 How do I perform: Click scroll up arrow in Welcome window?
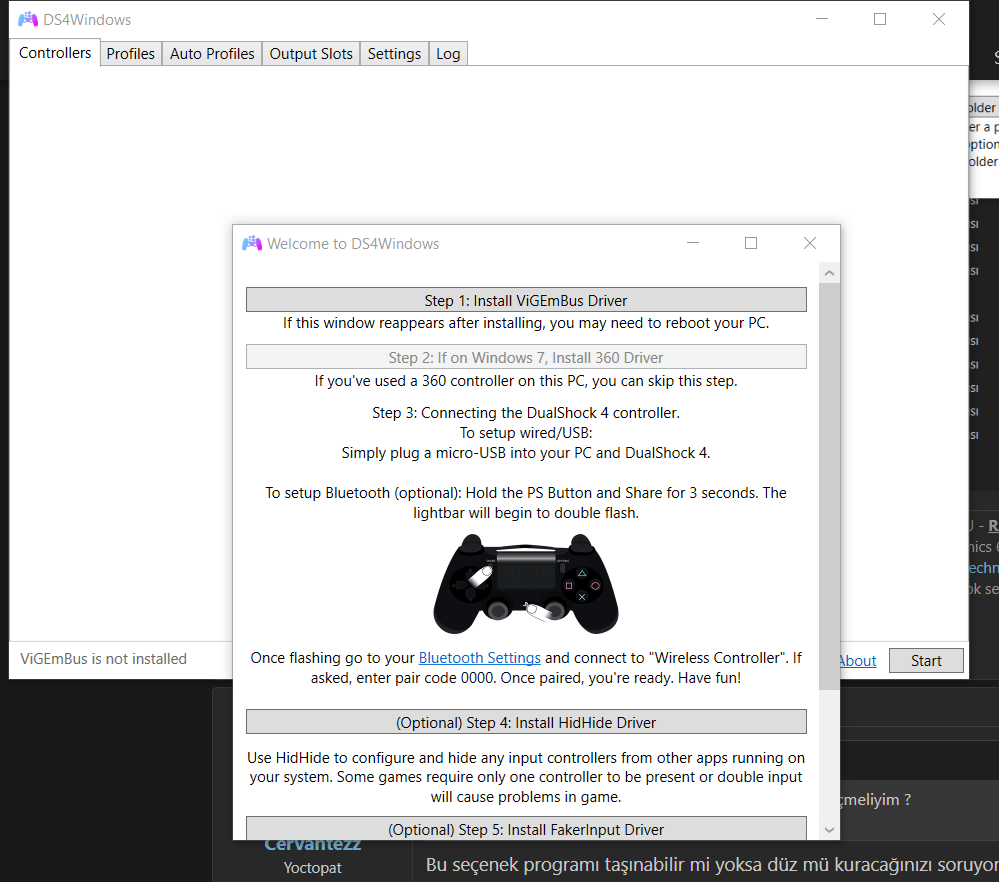(x=829, y=273)
